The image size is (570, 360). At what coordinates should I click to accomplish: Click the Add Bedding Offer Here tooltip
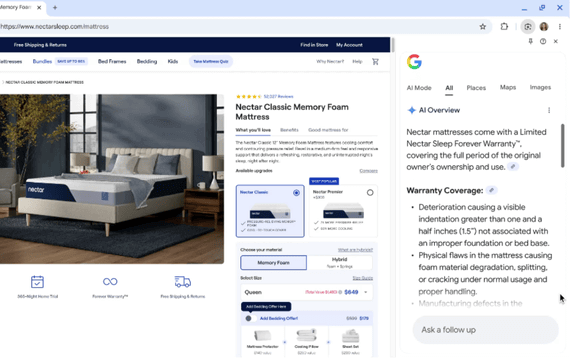(266, 307)
